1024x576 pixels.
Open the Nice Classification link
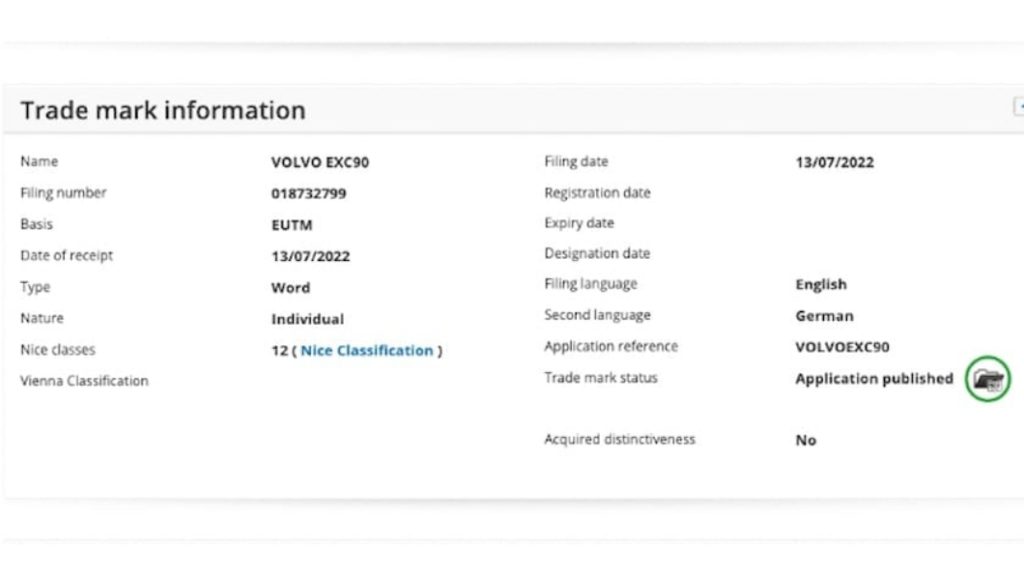(366, 351)
